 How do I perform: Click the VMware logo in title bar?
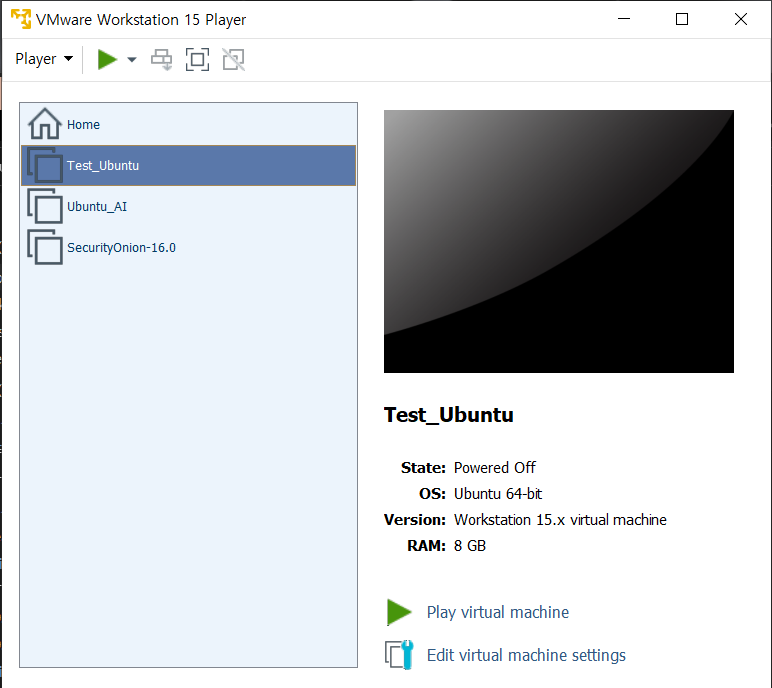coord(21,19)
